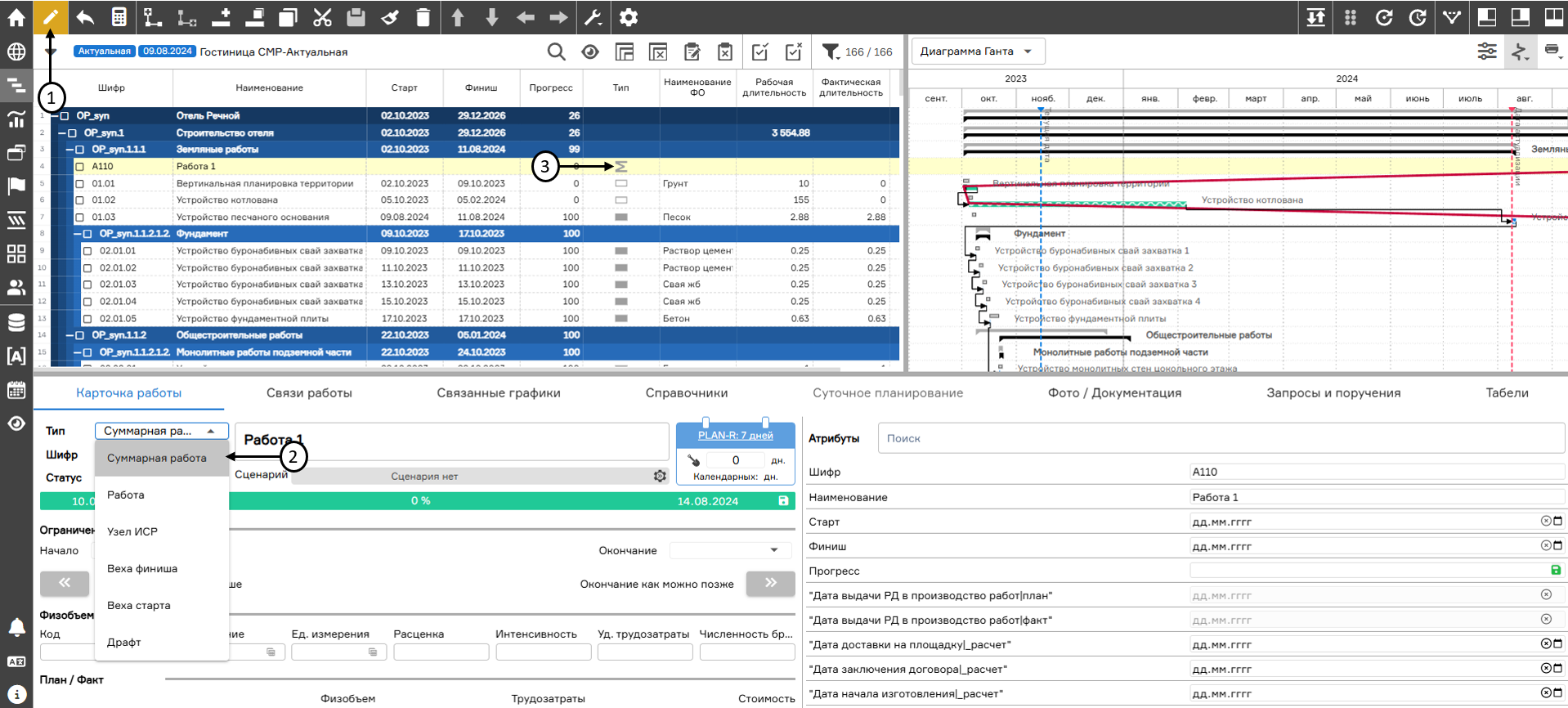The image size is (1568, 708).
Task: Collapse the Монолитные работы подземной части node
Action: [78, 352]
